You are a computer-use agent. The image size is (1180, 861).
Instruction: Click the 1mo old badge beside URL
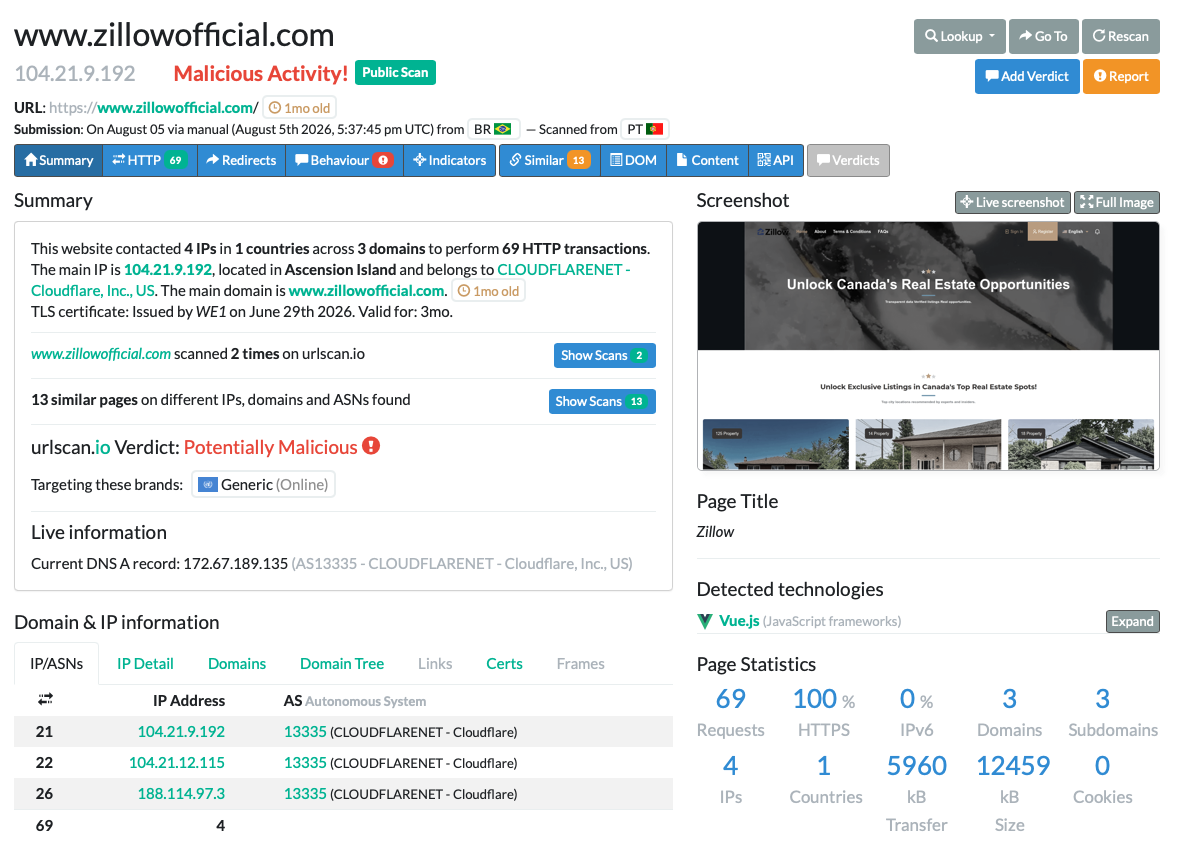pyautogui.click(x=300, y=108)
